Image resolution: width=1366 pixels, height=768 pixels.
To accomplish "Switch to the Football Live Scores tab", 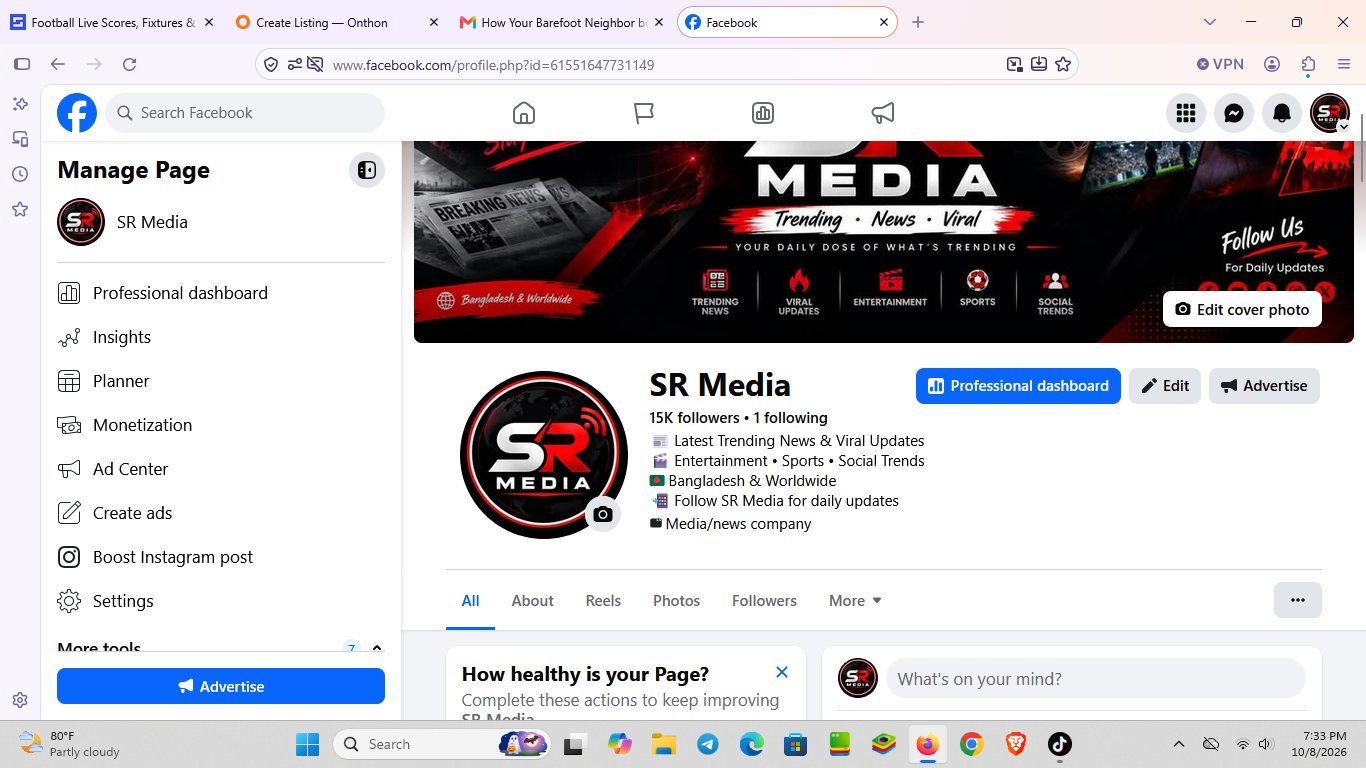I will click(111, 22).
